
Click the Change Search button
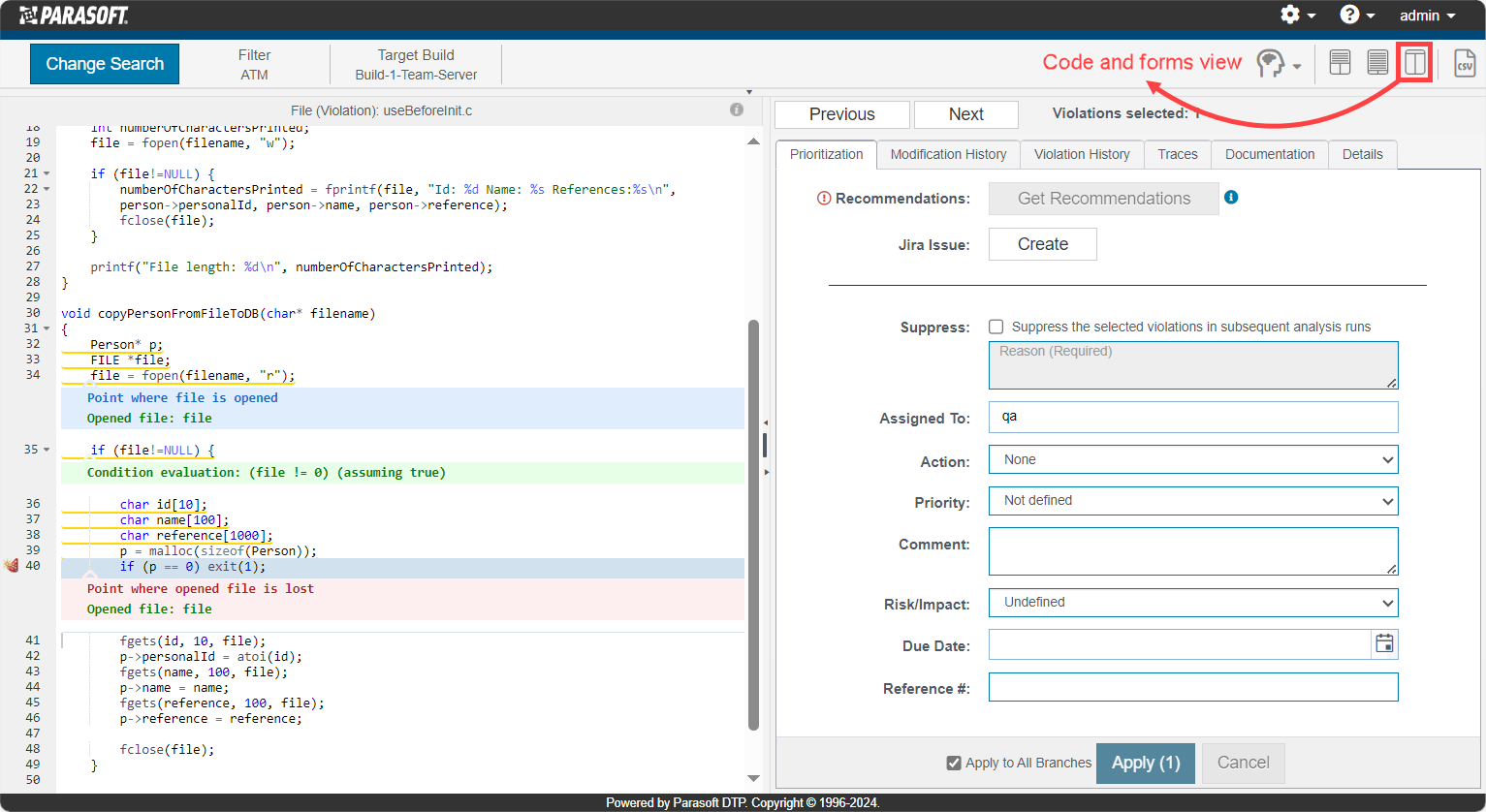point(105,64)
